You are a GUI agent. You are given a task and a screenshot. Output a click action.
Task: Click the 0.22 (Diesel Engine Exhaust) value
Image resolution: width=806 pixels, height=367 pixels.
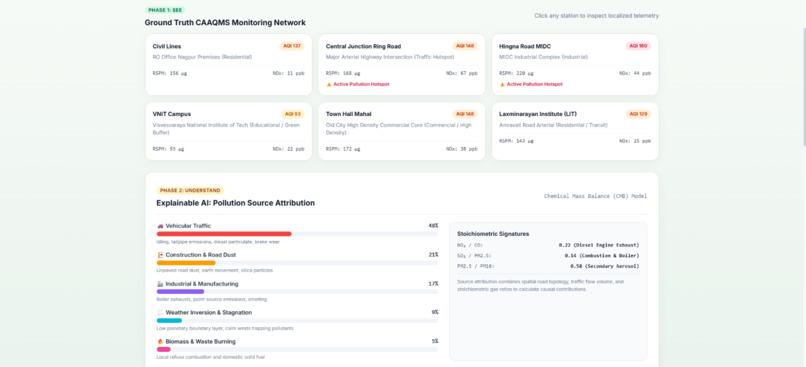coord(599,245)
